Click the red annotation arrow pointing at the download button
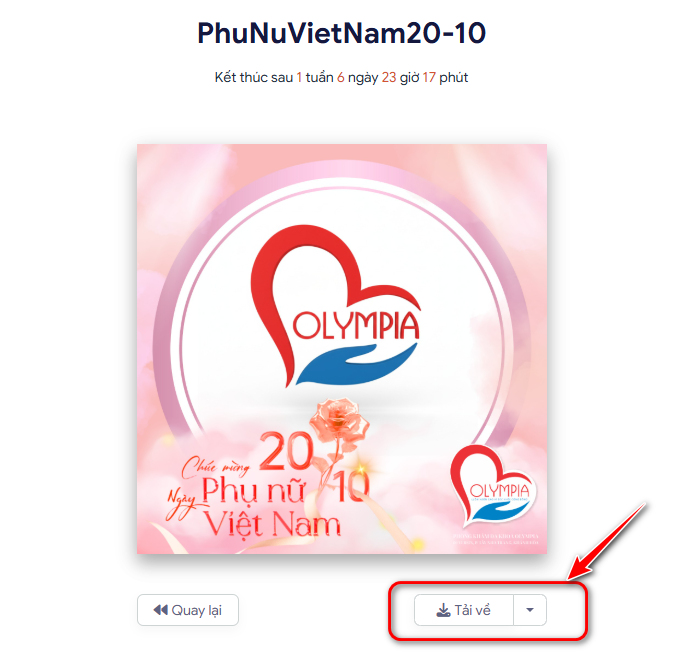 pyautogui.click(x=607, y=542)
